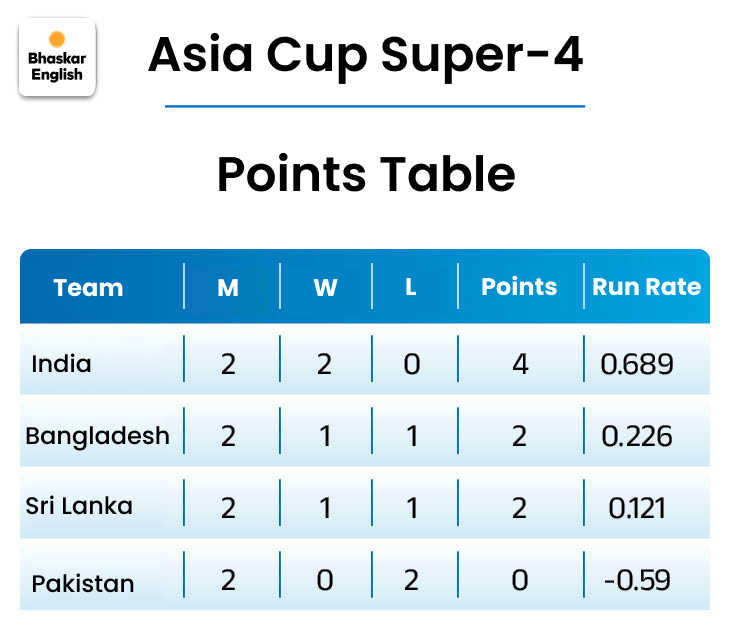This screenshot has width=730, height=630.
Task: Select the Bangladesh team name
Action: click(97, 436)
